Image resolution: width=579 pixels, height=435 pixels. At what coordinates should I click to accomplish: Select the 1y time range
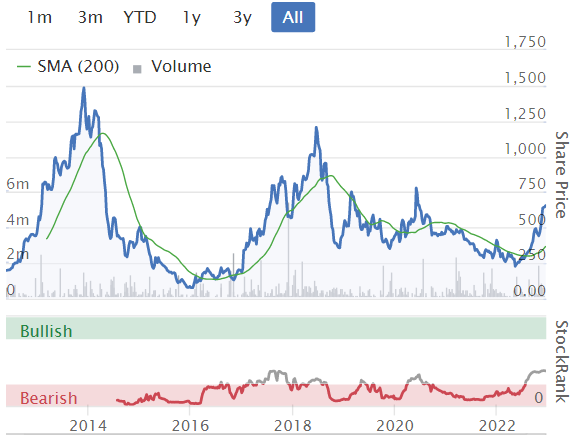(x=192, y=17)
